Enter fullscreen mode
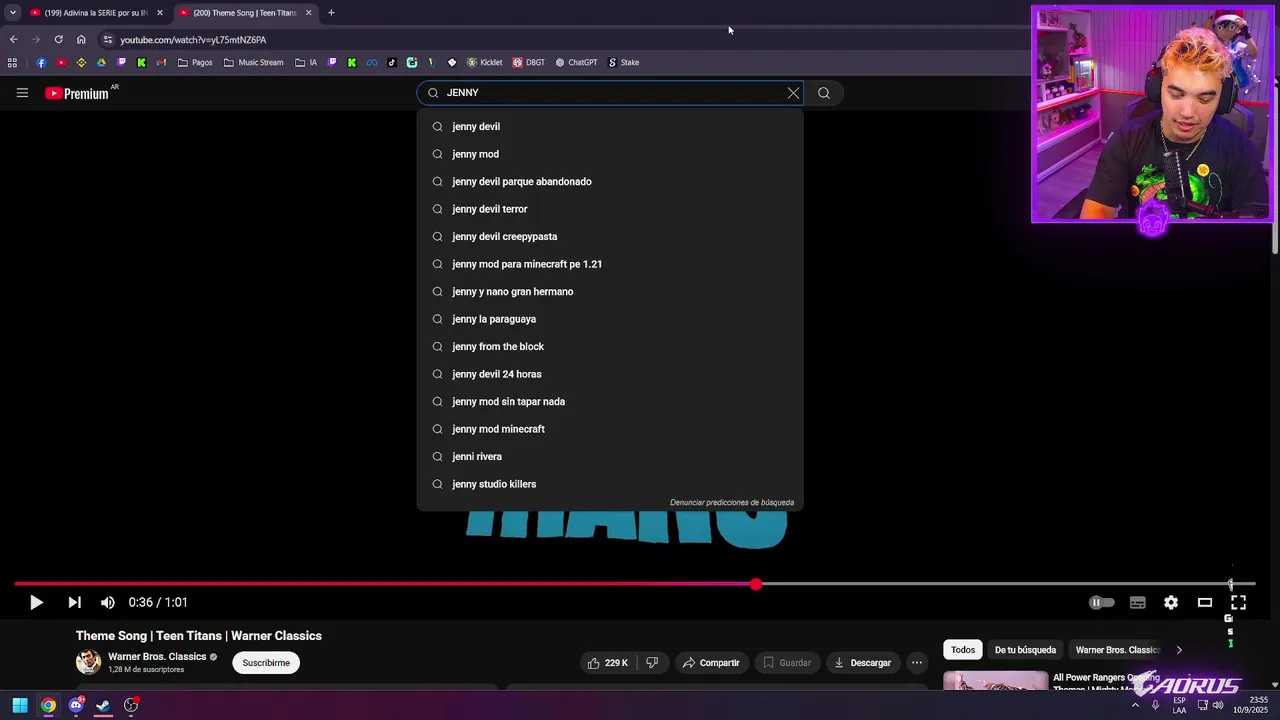Viewport: 1280px width, 720px height. [1238, 602]
